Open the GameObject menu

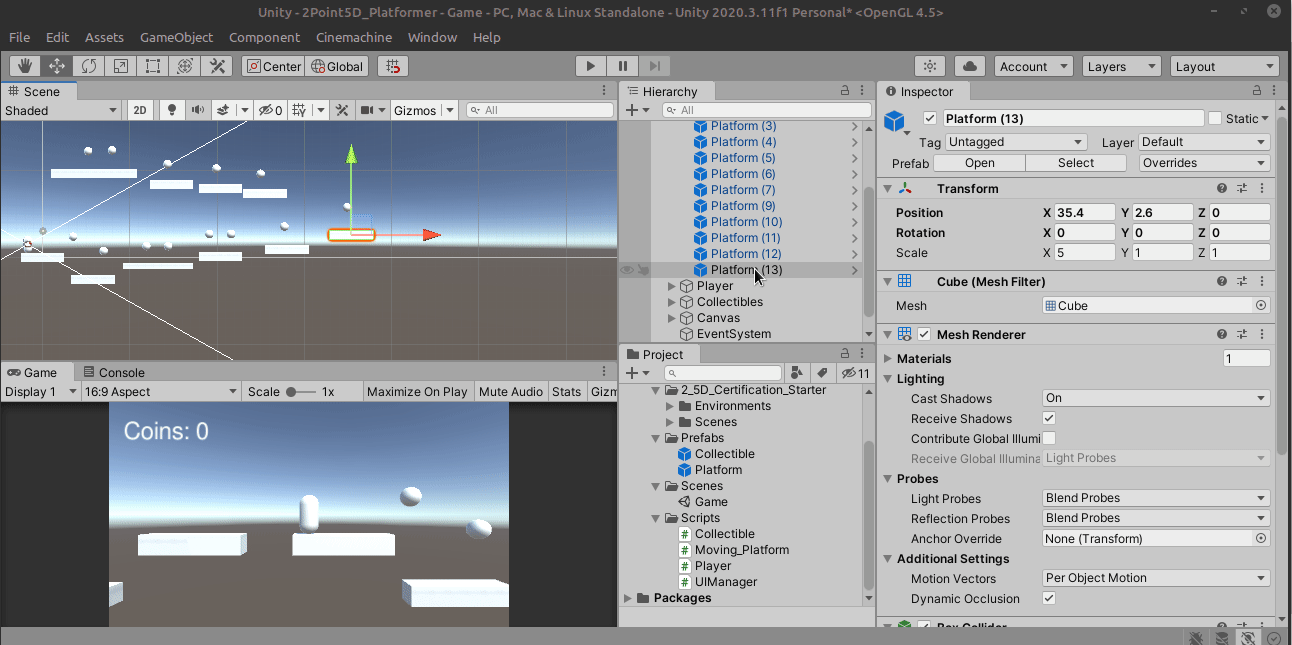[176, 37]
